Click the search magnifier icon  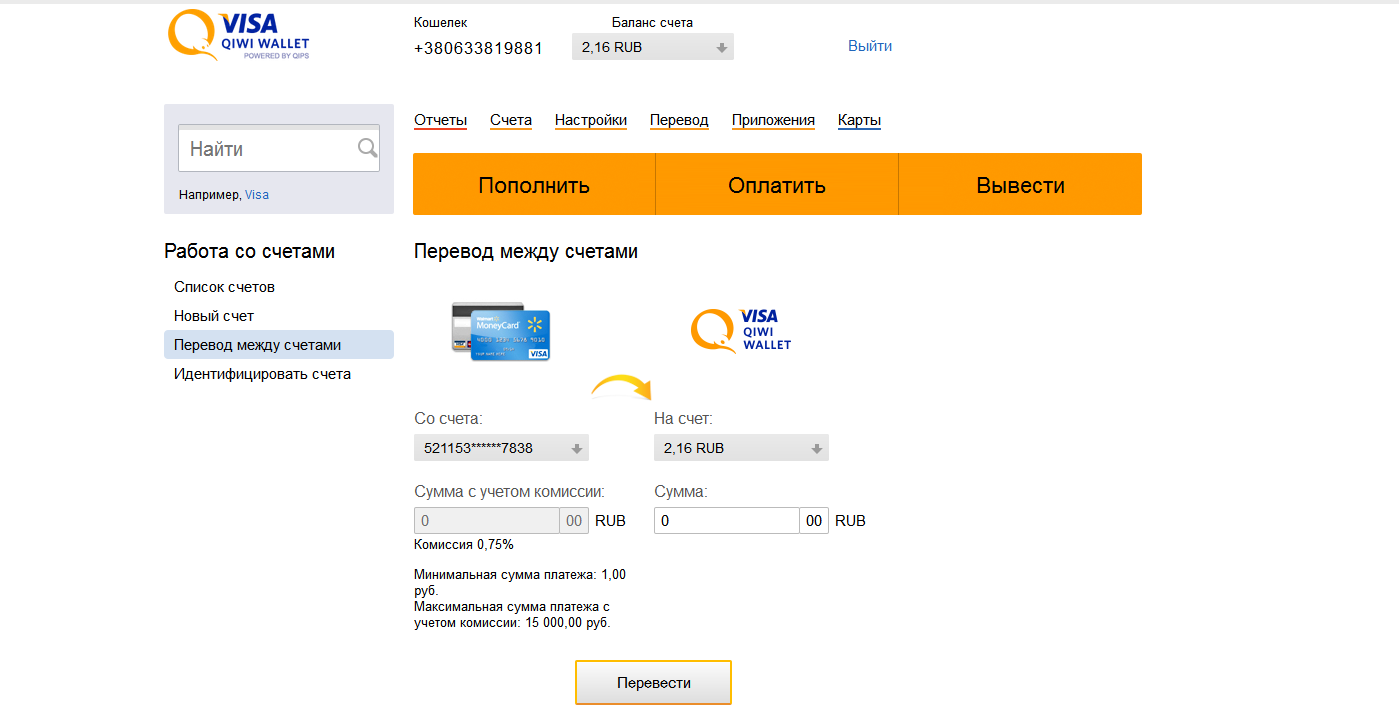point(367,149)
